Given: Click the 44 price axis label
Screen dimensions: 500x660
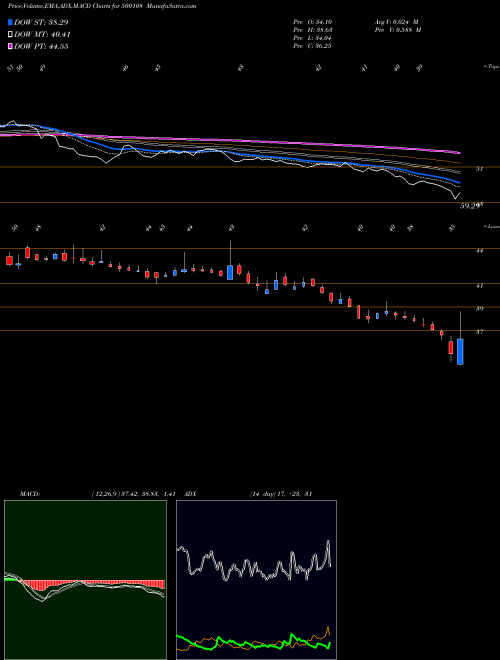Looking at the screenshot, I should tap(479, 250).
